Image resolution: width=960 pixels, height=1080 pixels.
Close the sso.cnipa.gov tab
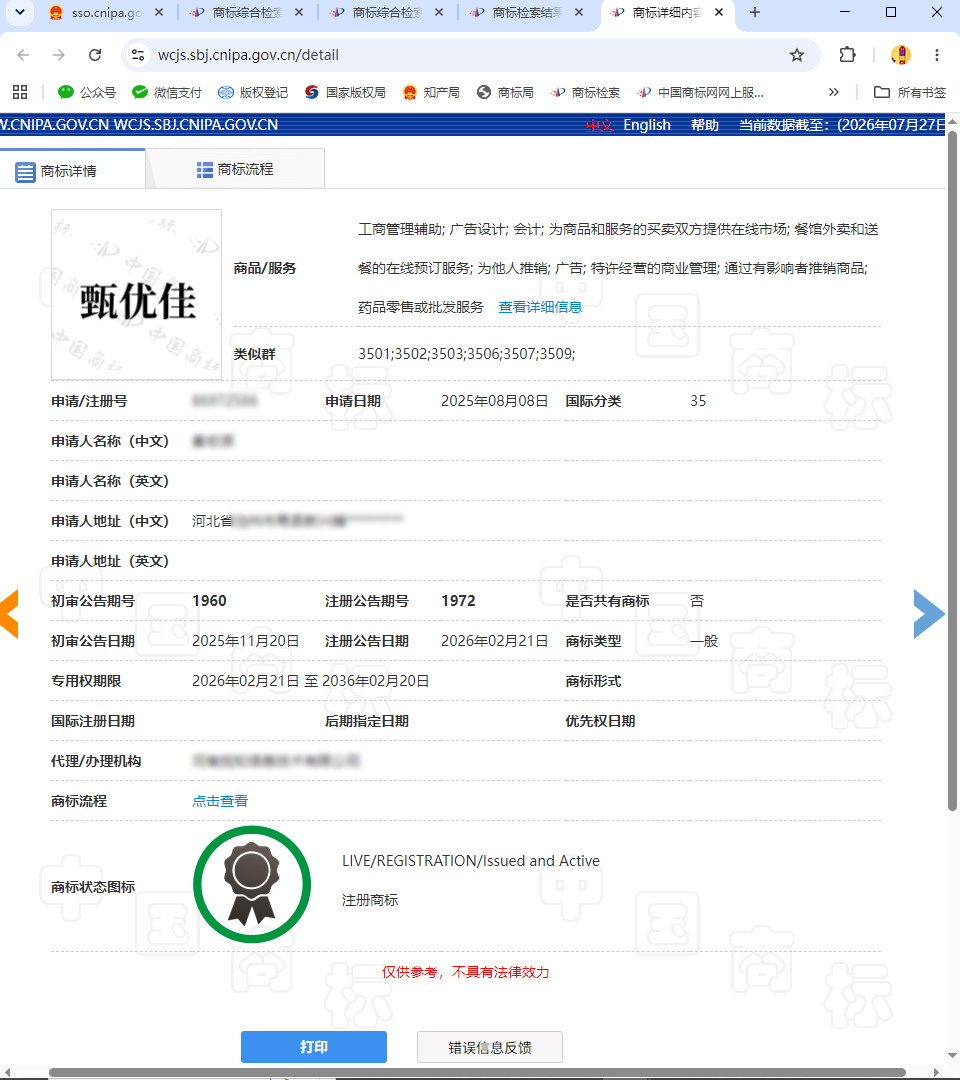(x=159, y=12)
